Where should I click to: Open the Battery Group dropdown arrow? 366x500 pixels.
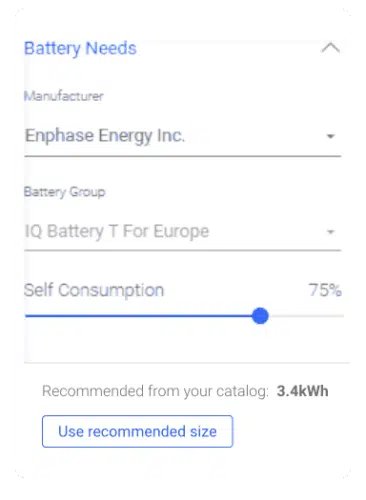pos(330,232)
